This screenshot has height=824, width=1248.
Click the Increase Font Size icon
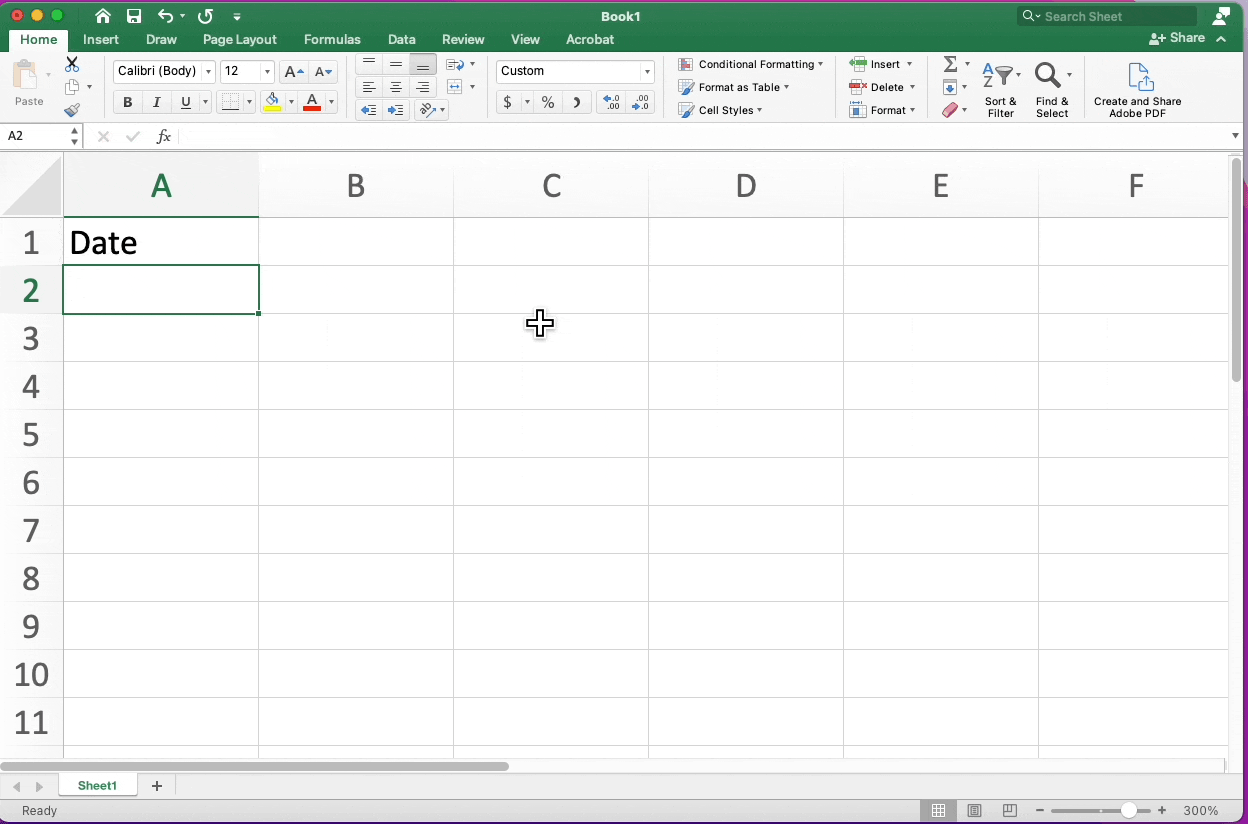[x=293, y=72]
